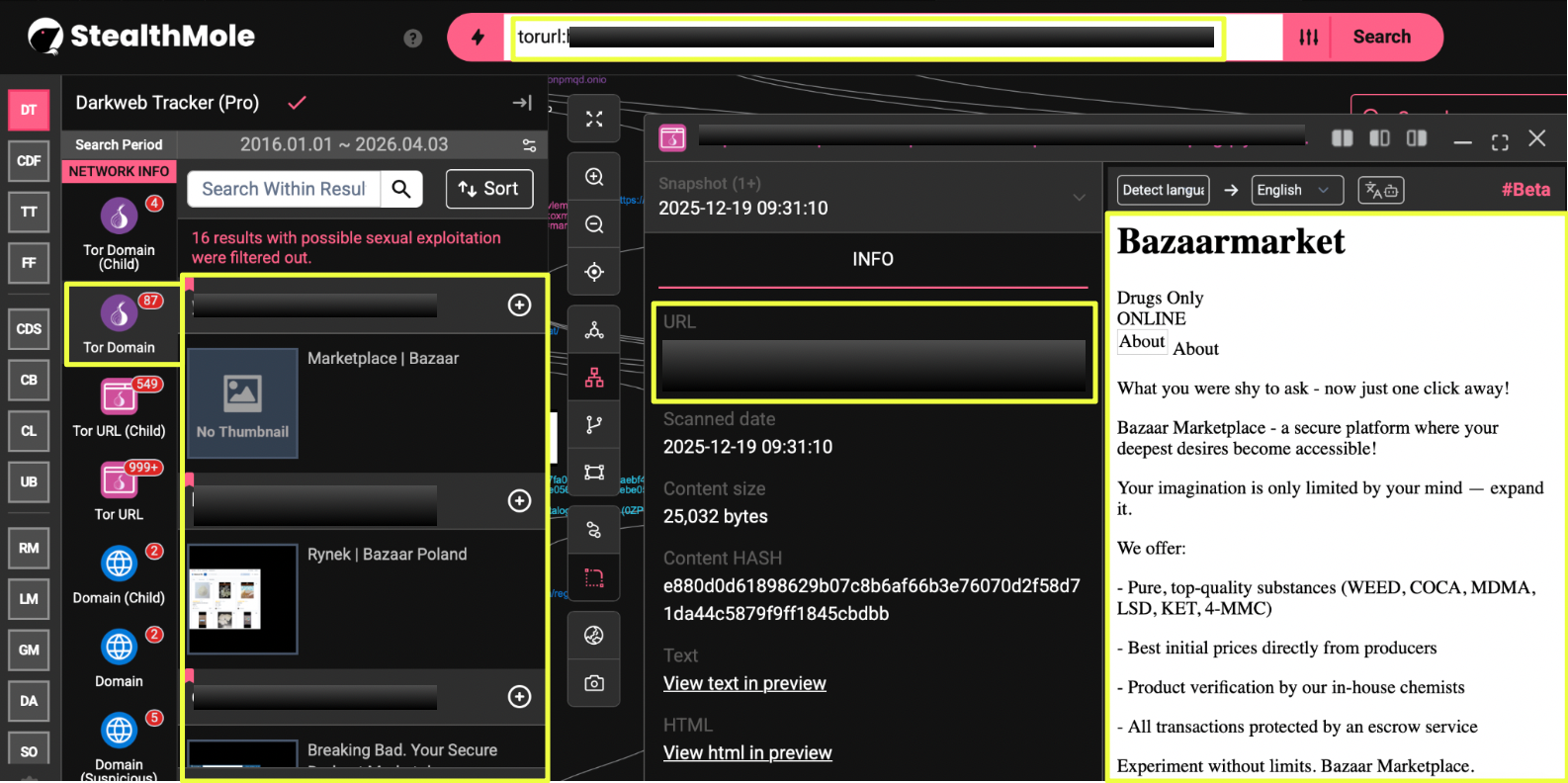This screenshot has height=783, width=1568.
Task: Select the INFO tab
Action: point(872,259)
